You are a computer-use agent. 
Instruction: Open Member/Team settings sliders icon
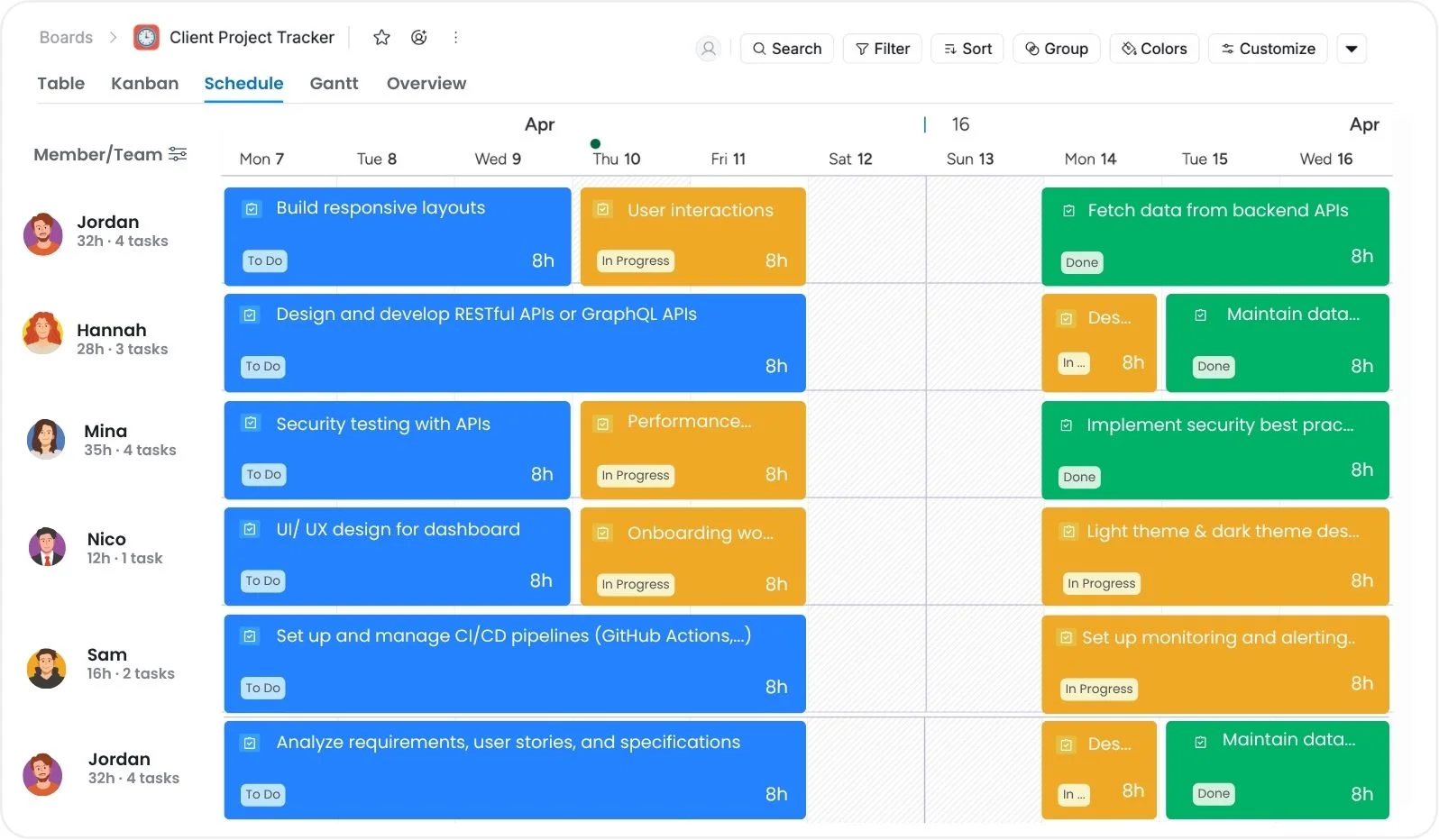179,154
